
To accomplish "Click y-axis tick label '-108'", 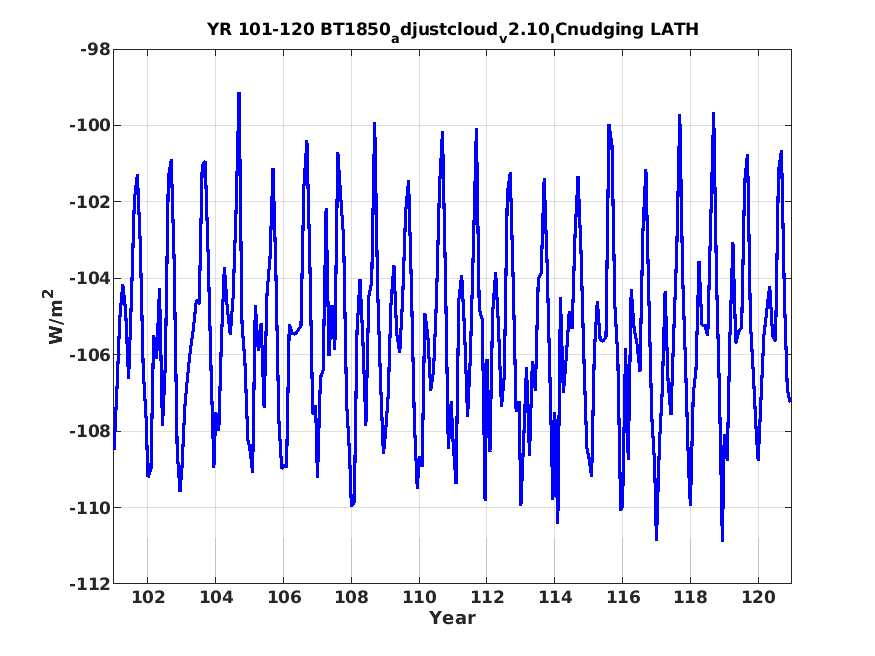I will coord(90,431).
